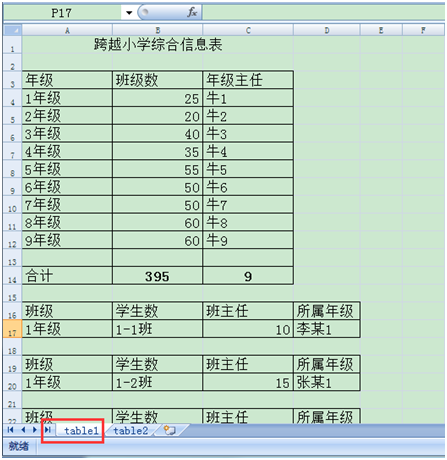Click the Select All corner button
447x460 pixels.
click(13, 30)
